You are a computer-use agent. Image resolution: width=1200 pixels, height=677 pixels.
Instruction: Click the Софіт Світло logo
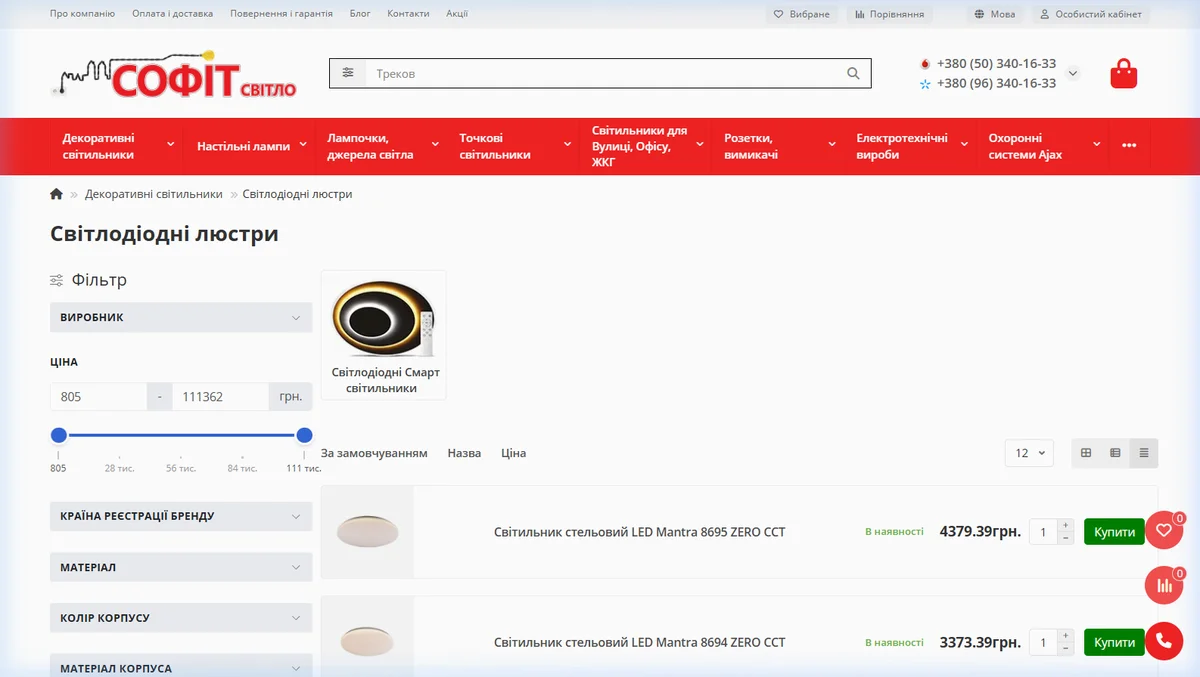[174, 74]
